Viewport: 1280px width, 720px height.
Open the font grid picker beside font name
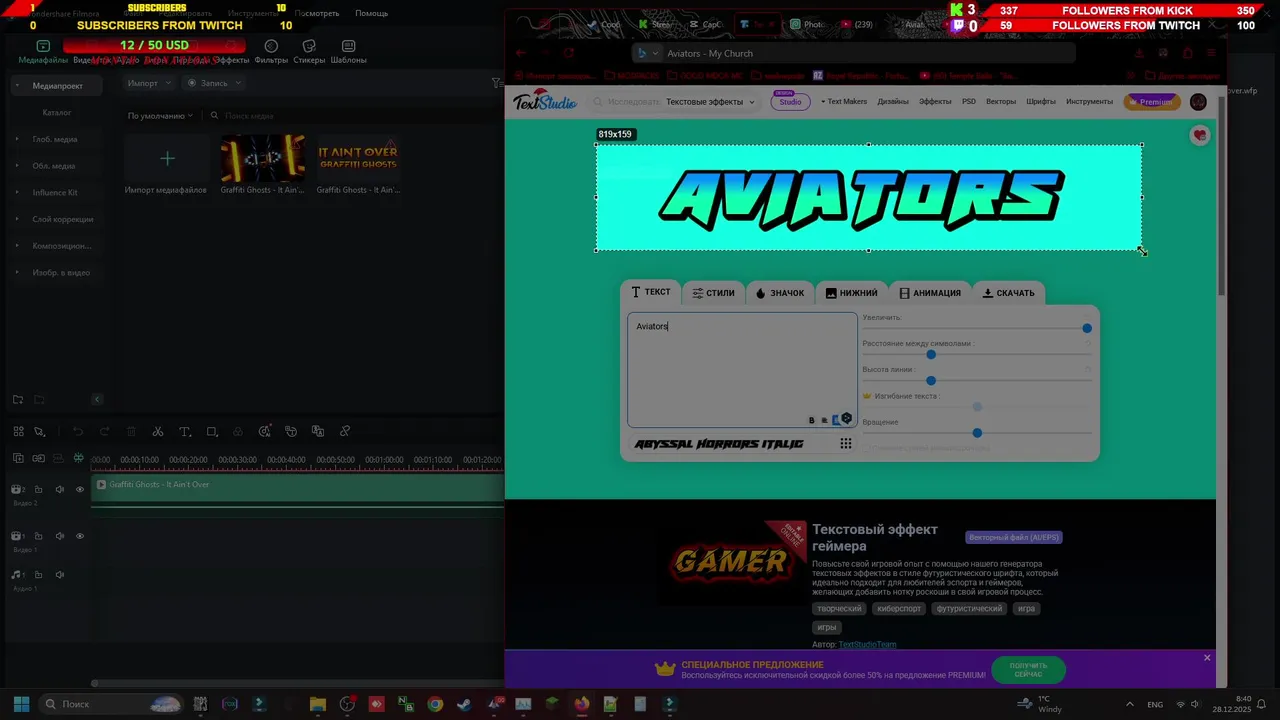coord(846,443)
